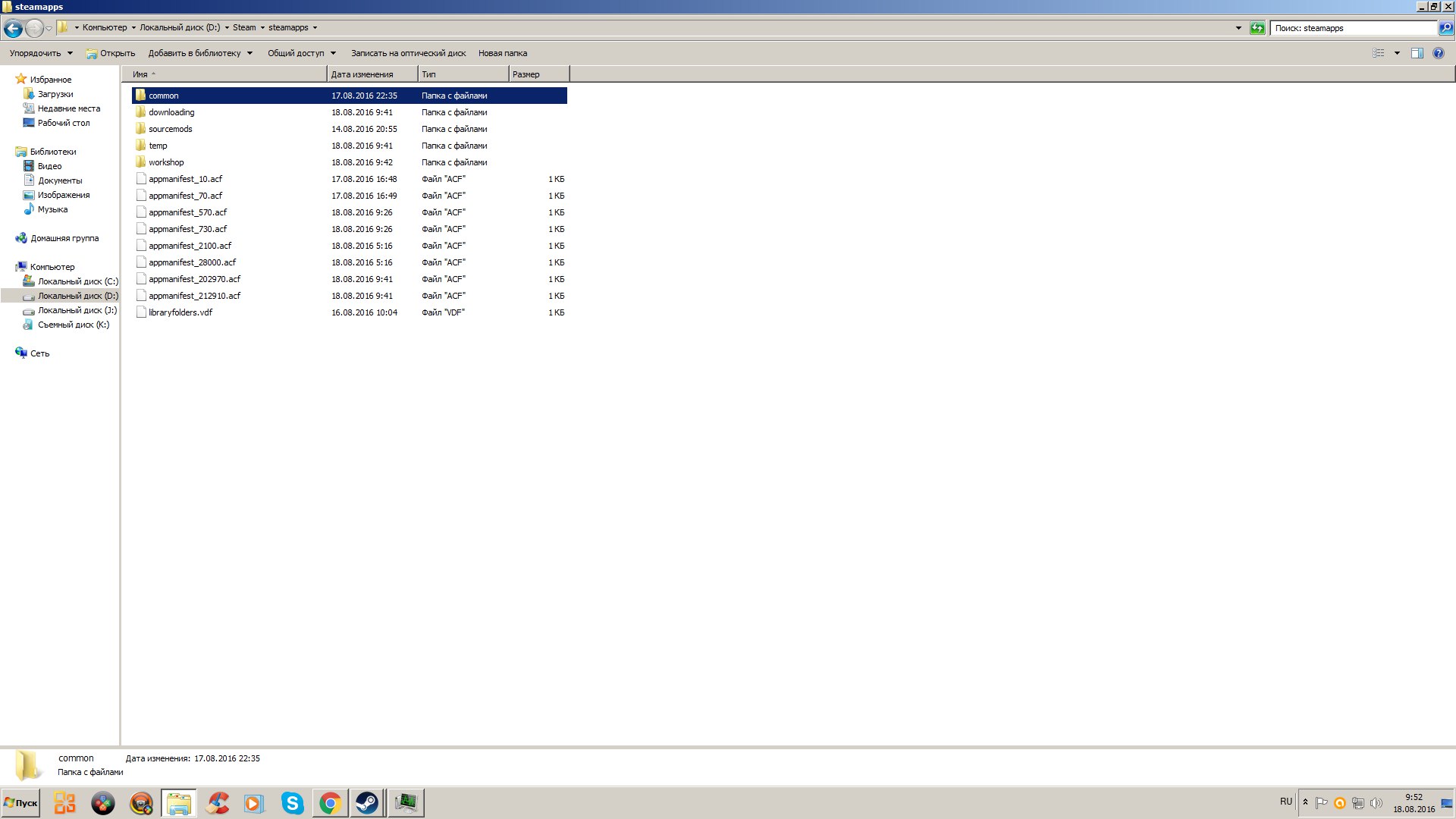The width and height of the screenshot is (1456, 819).
Task: Go back with the blue Back arrow
Action: pos(13,29)
